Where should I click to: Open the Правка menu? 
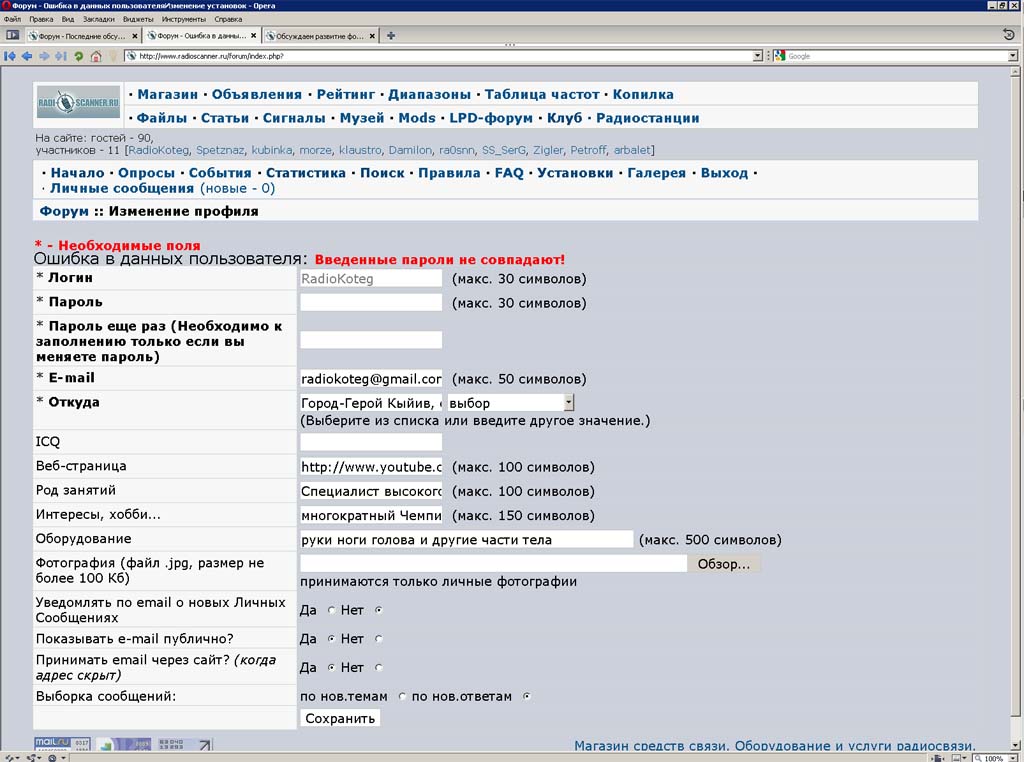coord(41,19)
